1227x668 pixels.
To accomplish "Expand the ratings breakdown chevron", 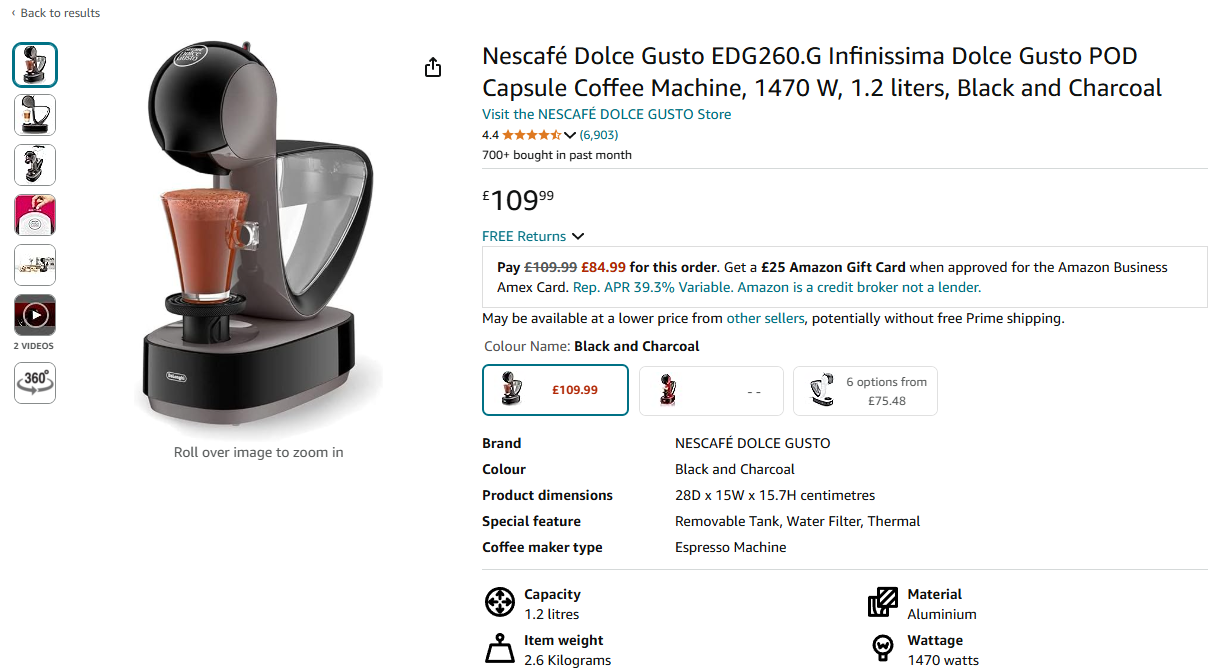I will 570,135.
